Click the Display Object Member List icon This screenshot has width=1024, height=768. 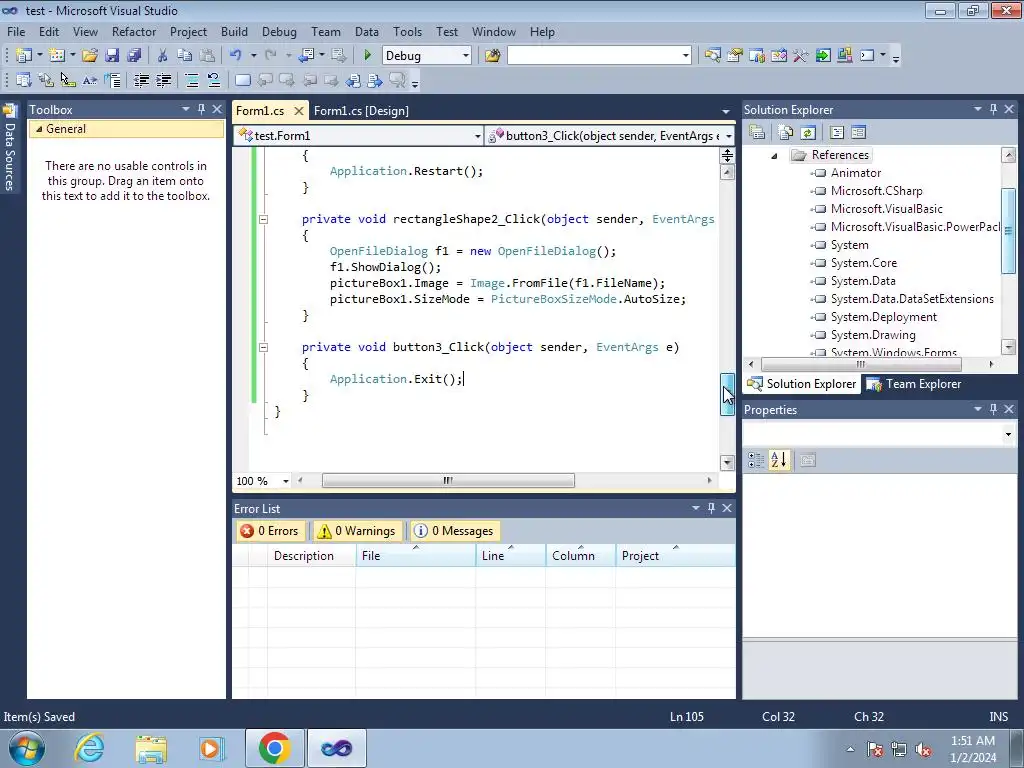(x=24, y=80)
